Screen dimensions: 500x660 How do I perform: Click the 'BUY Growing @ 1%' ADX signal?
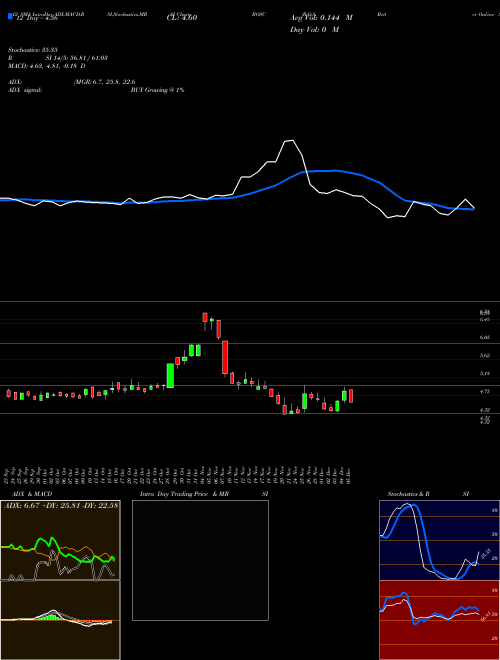coord(157,90)
